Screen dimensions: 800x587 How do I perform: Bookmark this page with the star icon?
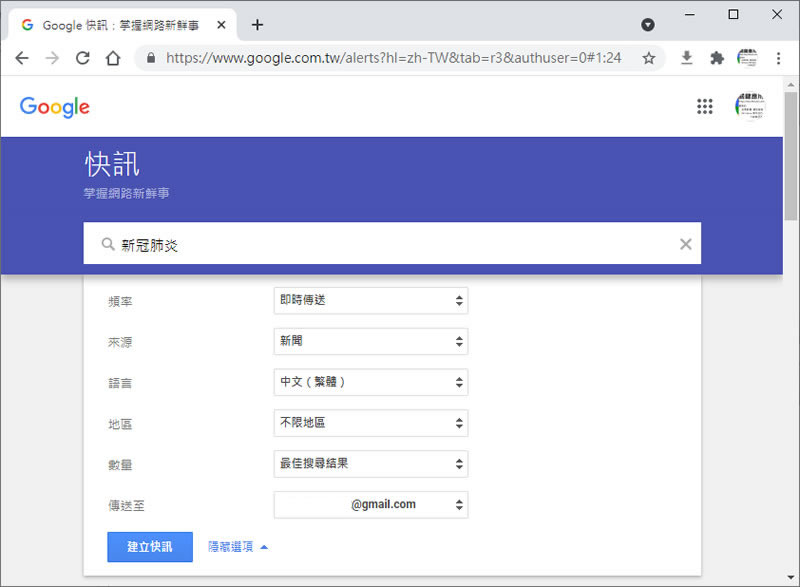[648, 58]
